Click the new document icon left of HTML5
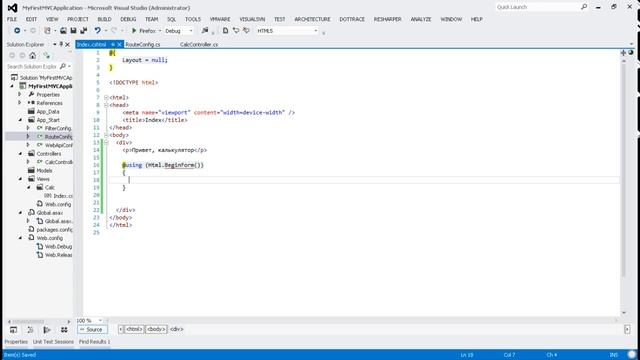This screenshot has width=640, height=360. (225, 31)
